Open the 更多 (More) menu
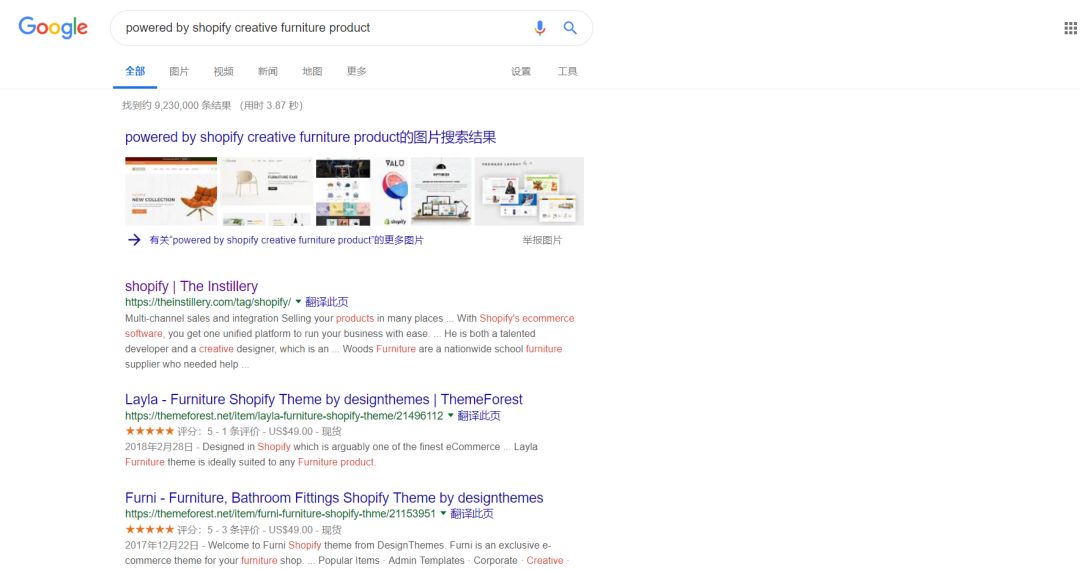This screenshot has width=1080, height=570. (x=356, y=72)
